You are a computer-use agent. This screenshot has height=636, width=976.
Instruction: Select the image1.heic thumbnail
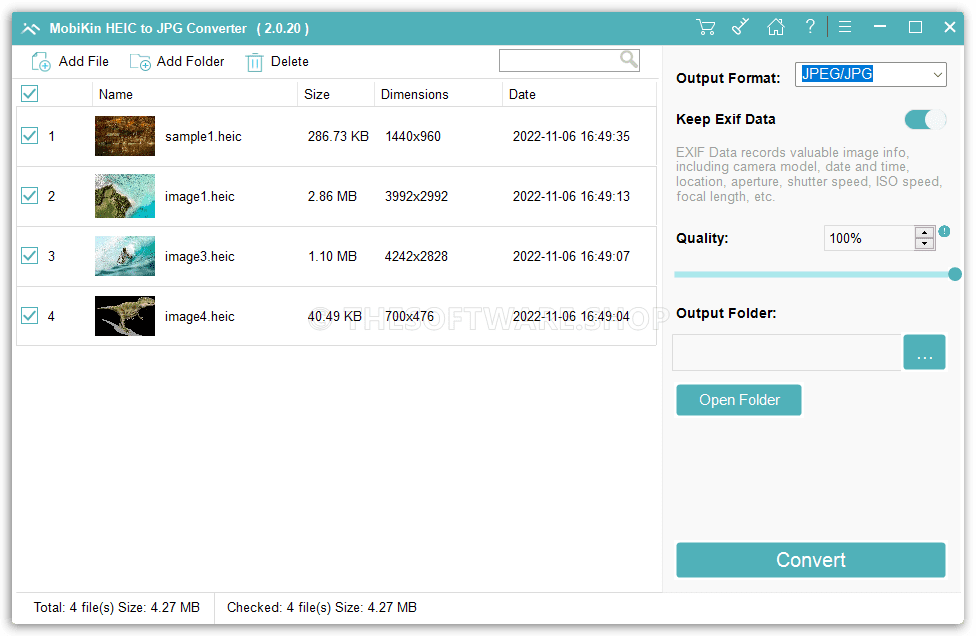124,196
